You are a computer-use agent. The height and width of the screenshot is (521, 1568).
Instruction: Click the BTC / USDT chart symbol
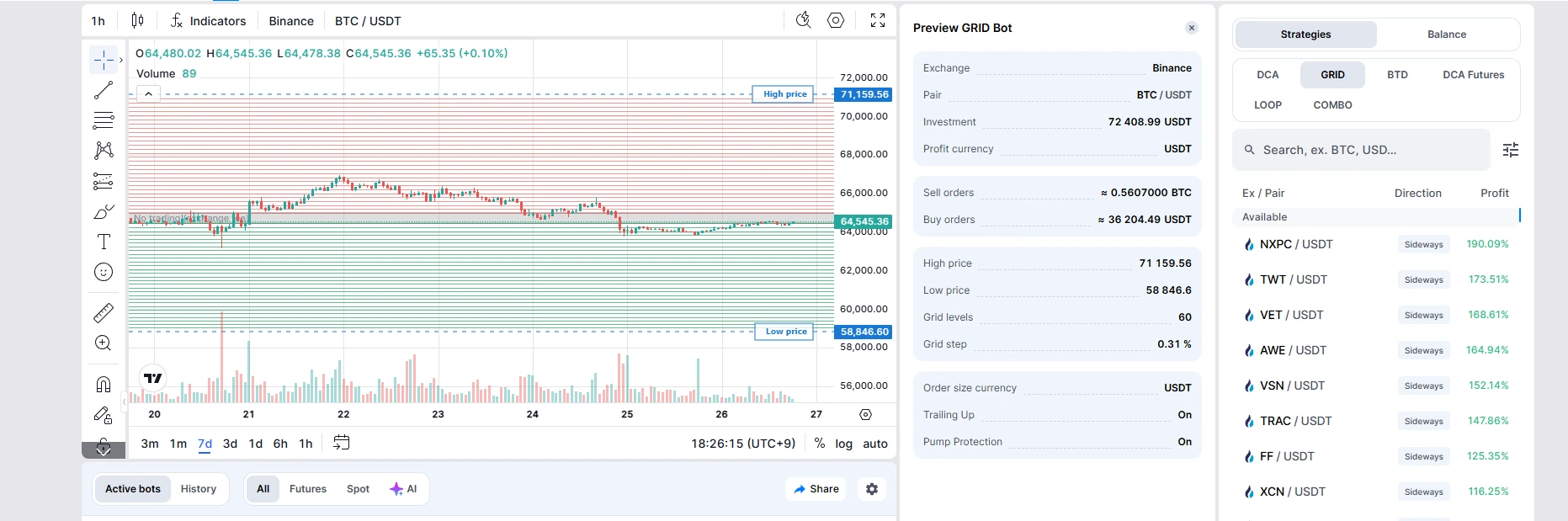[368, 21]
